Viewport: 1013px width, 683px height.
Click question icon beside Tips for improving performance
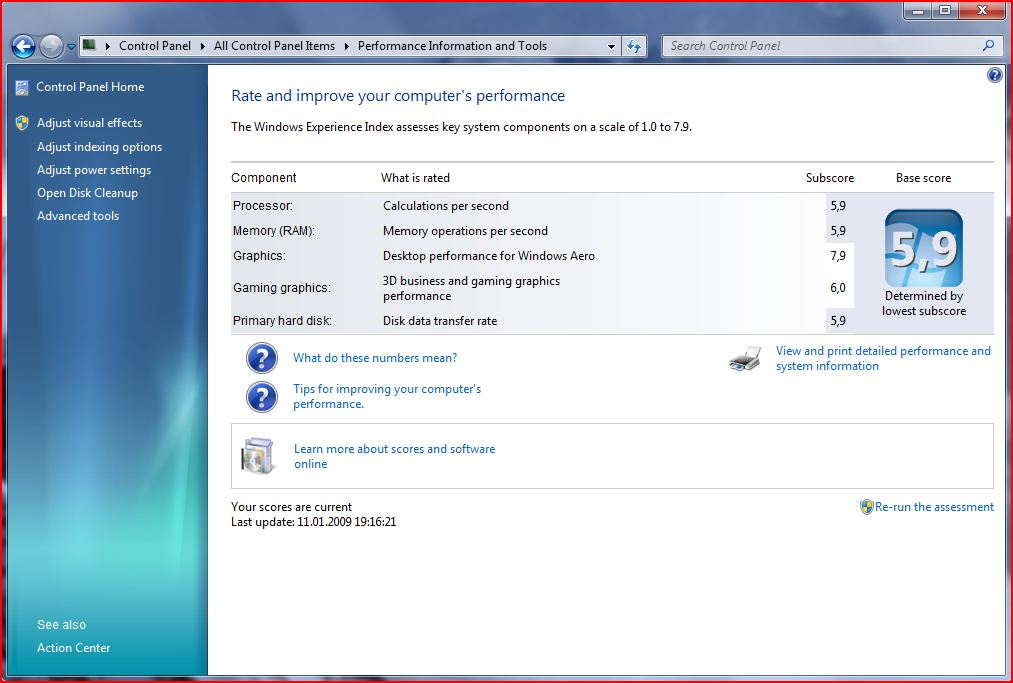click(x=262, y=397)
